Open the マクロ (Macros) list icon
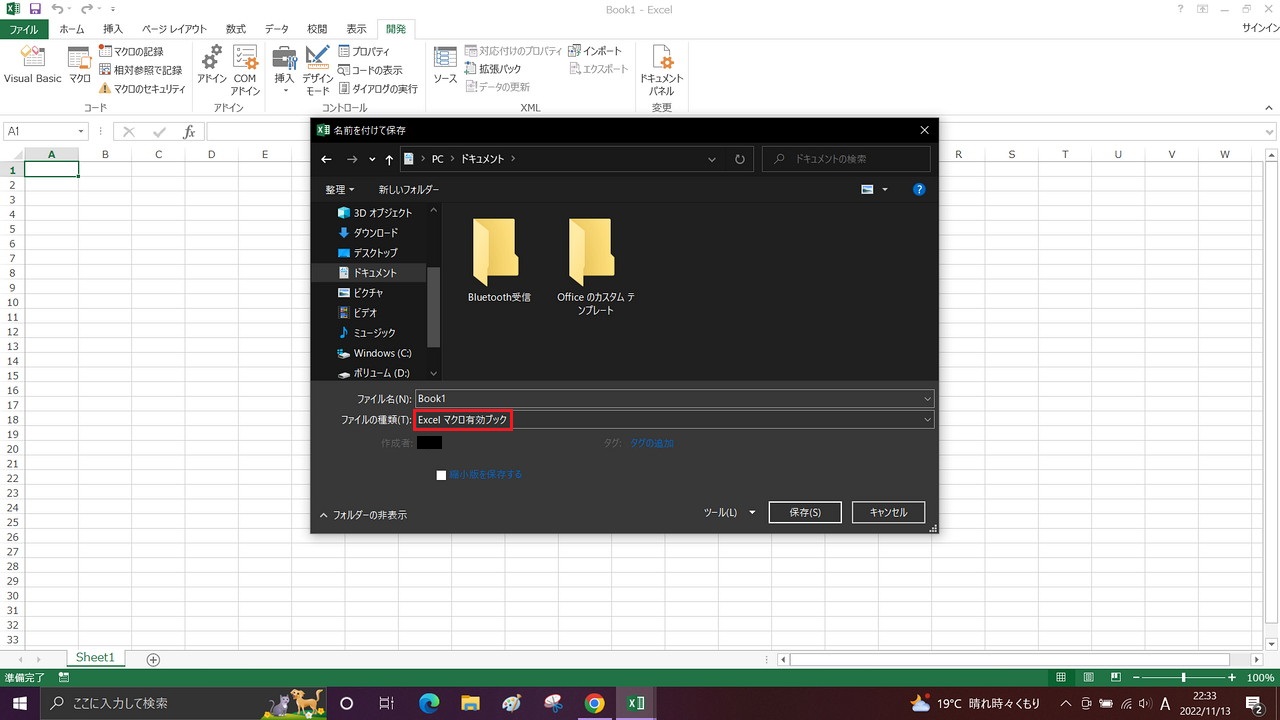1280x720 pixels. coord(79,66)
